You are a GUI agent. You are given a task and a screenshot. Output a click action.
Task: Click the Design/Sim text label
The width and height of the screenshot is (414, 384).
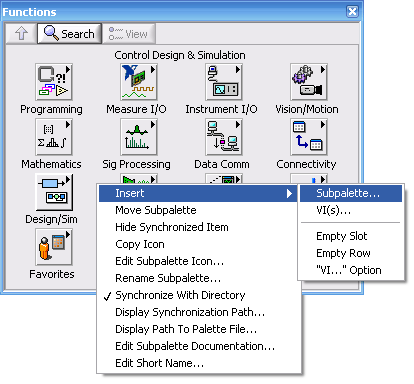[x=51, y=219]
